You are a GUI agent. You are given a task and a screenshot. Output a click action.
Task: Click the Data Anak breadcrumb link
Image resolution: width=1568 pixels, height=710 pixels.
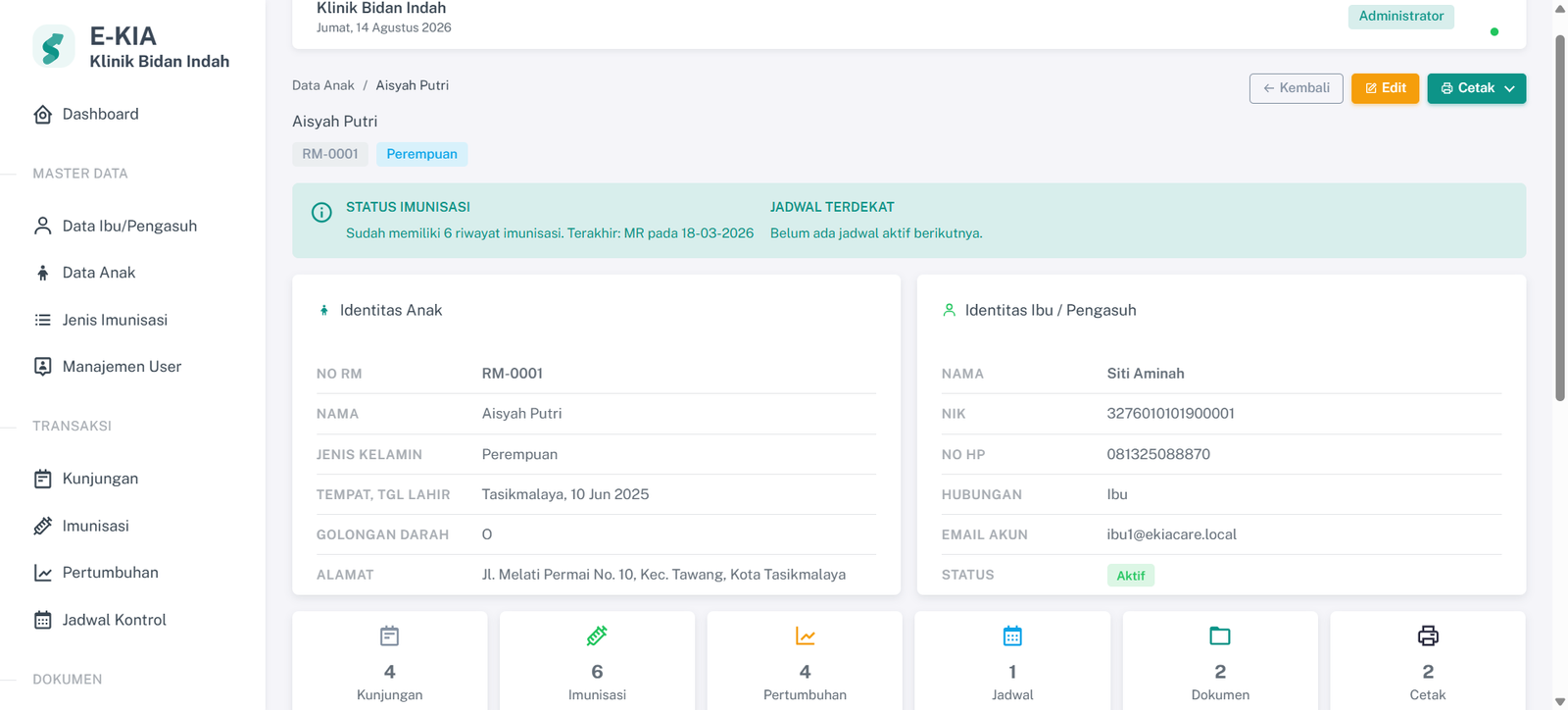click(x=323, y=86)
